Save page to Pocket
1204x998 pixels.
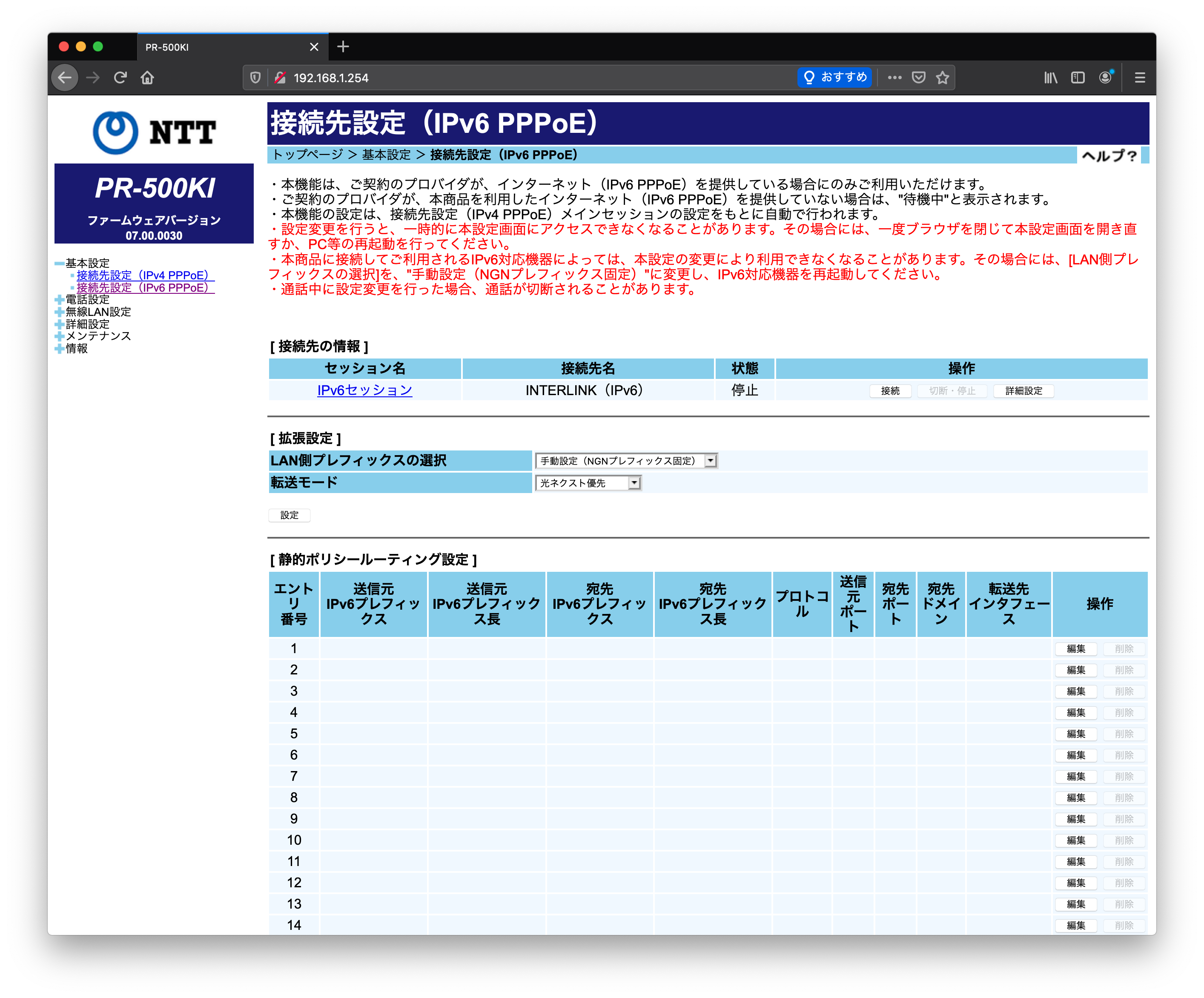[x=918, y=77]
